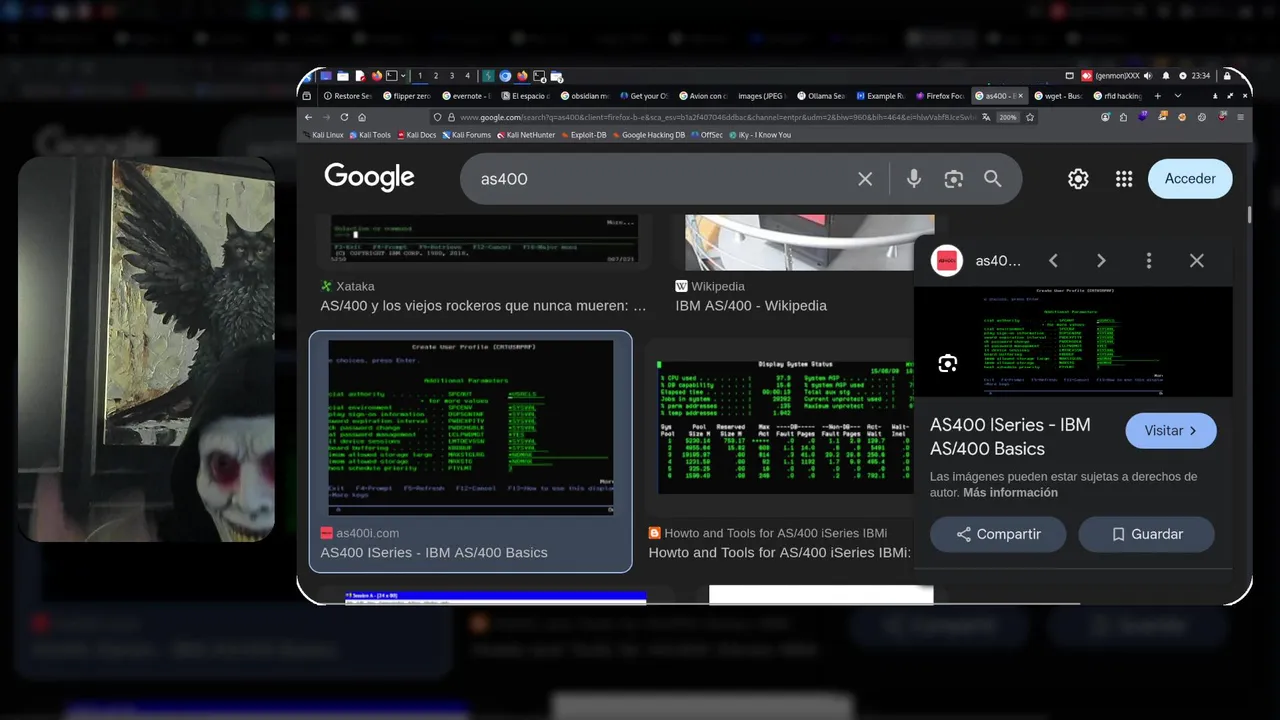Bookmark this page with star icon
The height and width of the screenshot is (720, 1280).
(x=1030, y=117)
